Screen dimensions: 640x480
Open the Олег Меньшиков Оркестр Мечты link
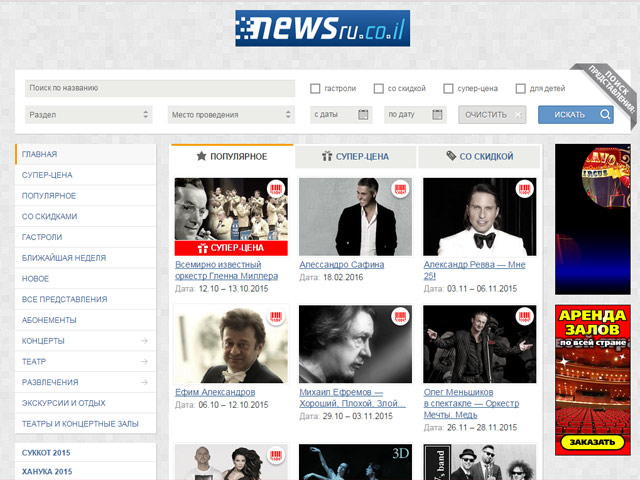point(471,403)
